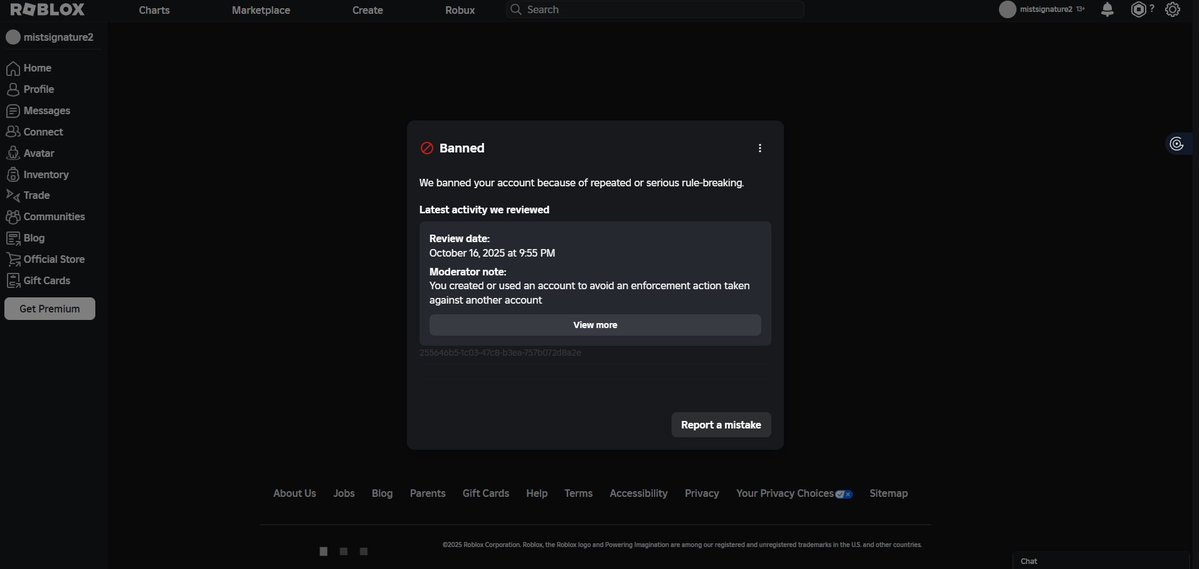Open the three-dot menu on Banned card
Viewport: 1199px width, 569px height.
pos(759,148)
